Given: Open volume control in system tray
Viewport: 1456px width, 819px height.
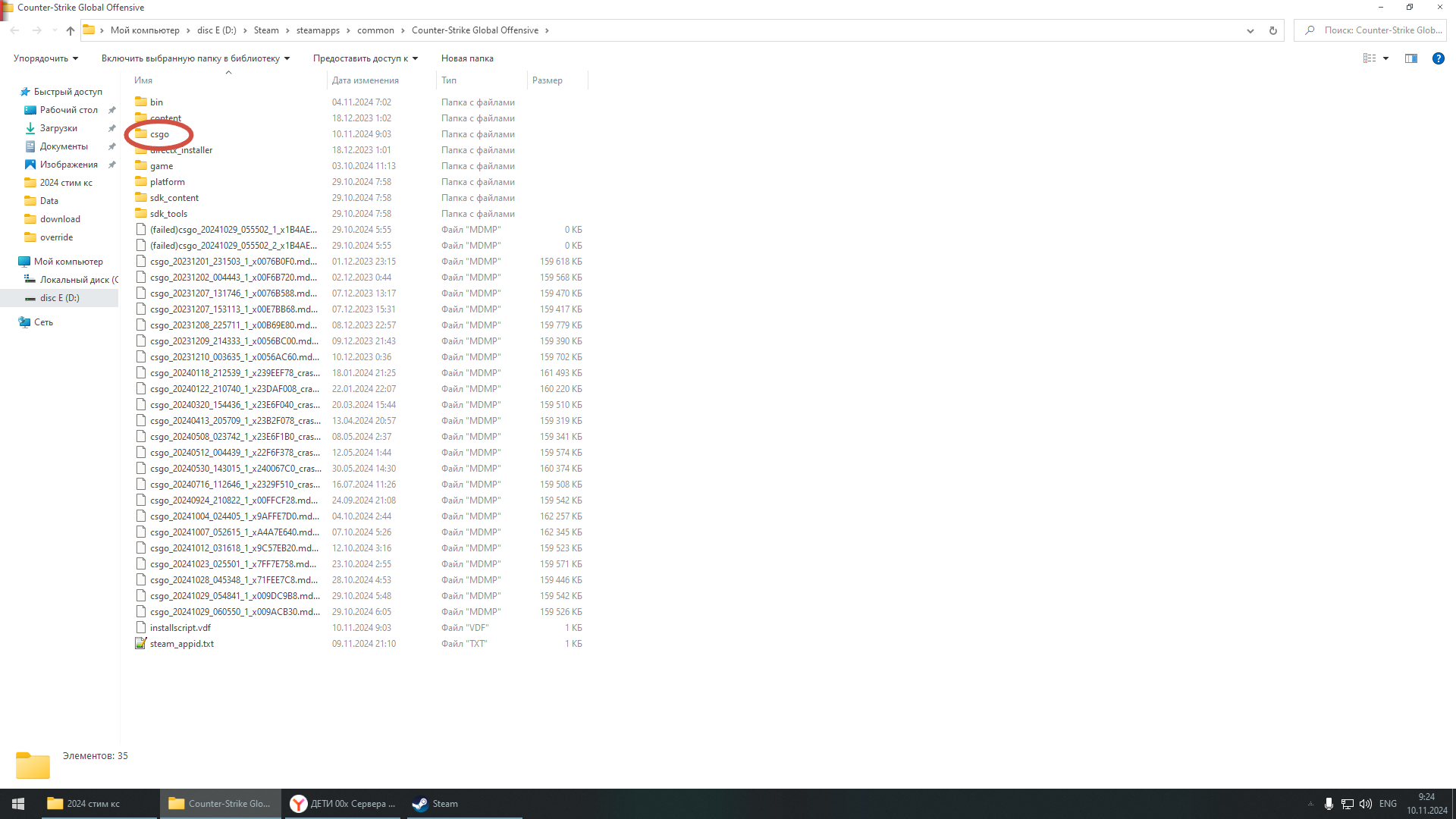Looking at the screenshot, I should point(1366,804).
